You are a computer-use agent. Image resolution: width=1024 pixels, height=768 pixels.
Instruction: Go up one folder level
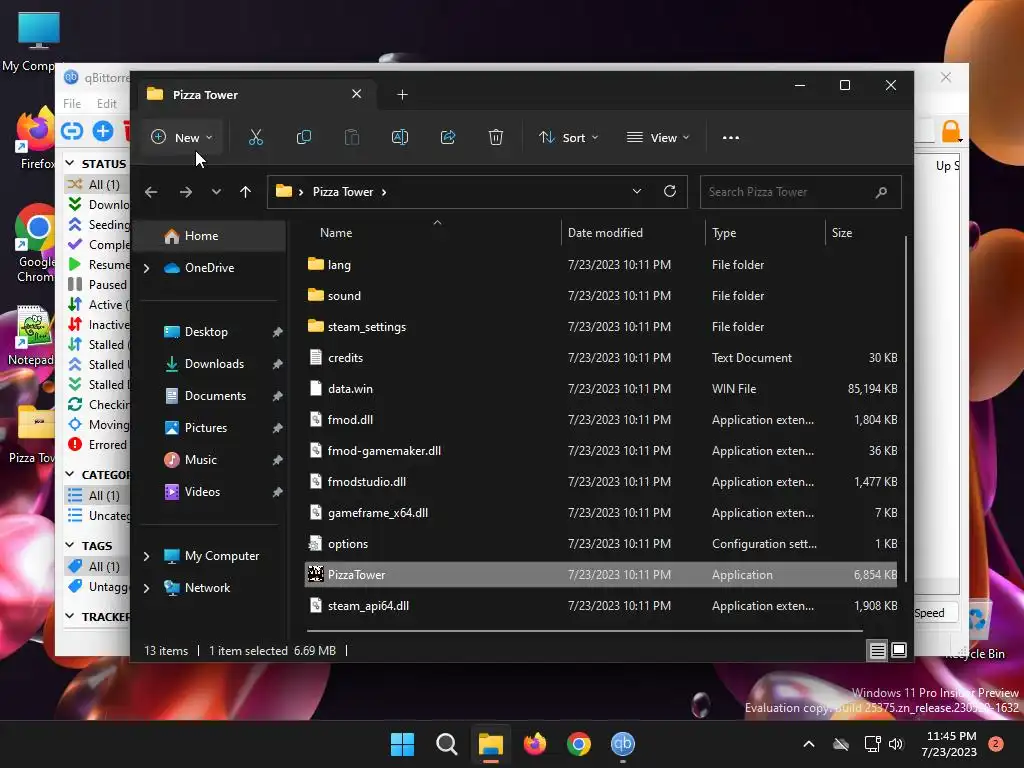246,192
